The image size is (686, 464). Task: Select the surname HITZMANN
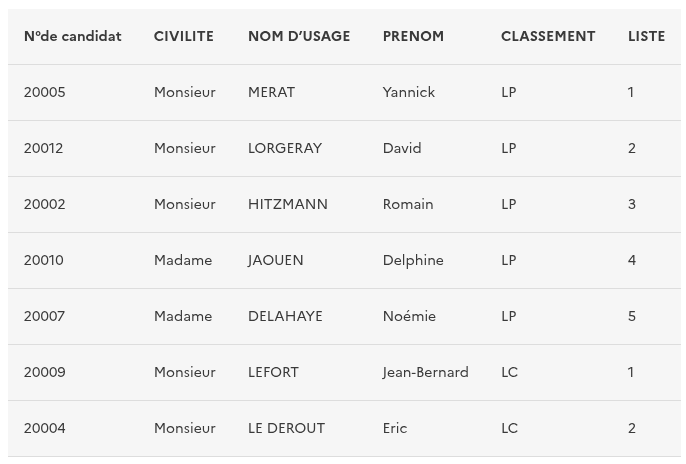pyautogui.click(x=288, y=204)
